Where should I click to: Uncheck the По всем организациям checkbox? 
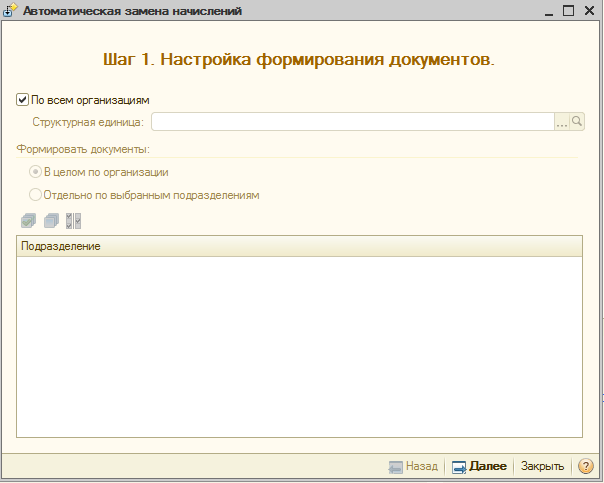(23, 100)
